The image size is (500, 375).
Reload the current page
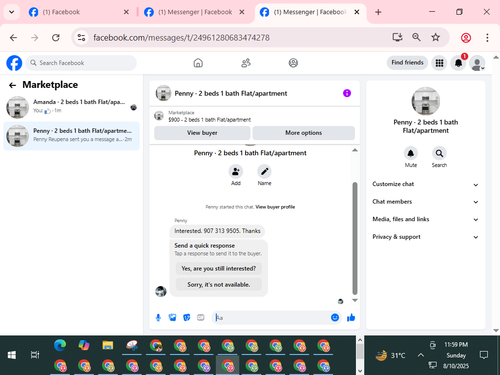[x=56, y=38]
